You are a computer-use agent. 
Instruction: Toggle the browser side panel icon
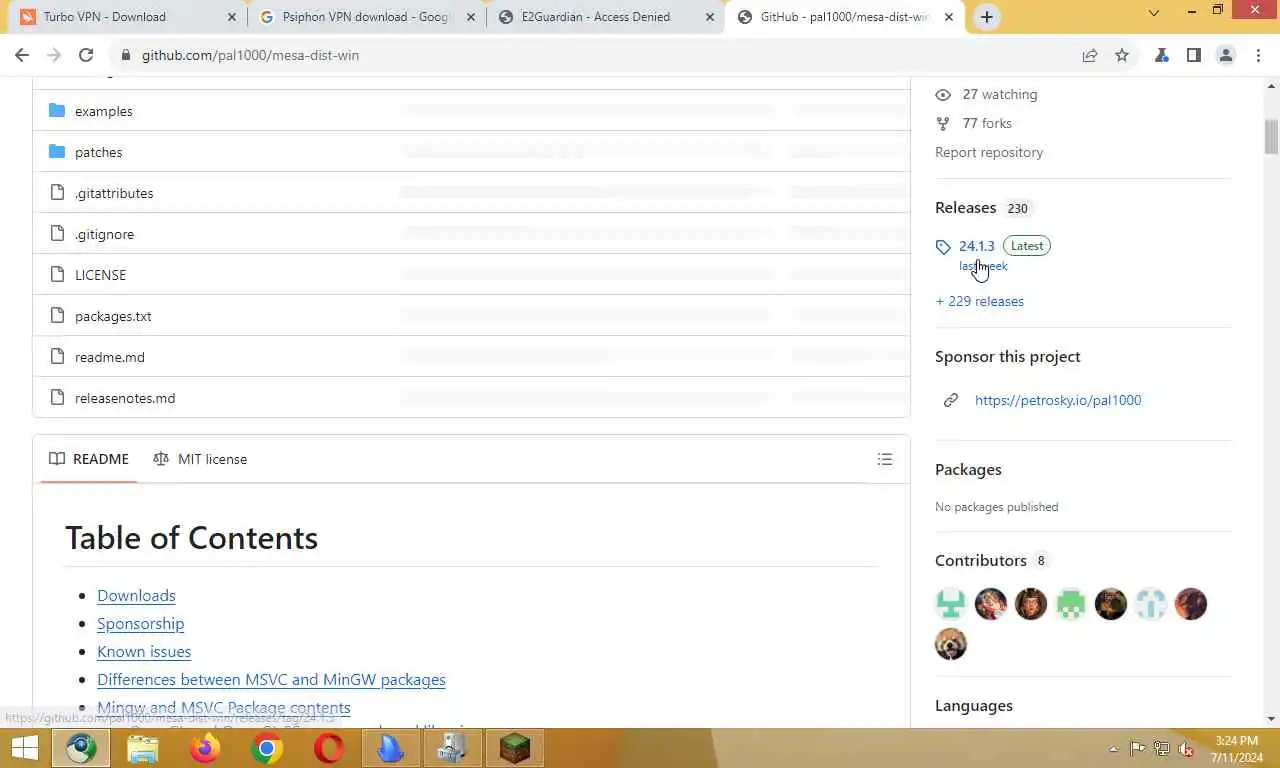[x=1194, y=55]
